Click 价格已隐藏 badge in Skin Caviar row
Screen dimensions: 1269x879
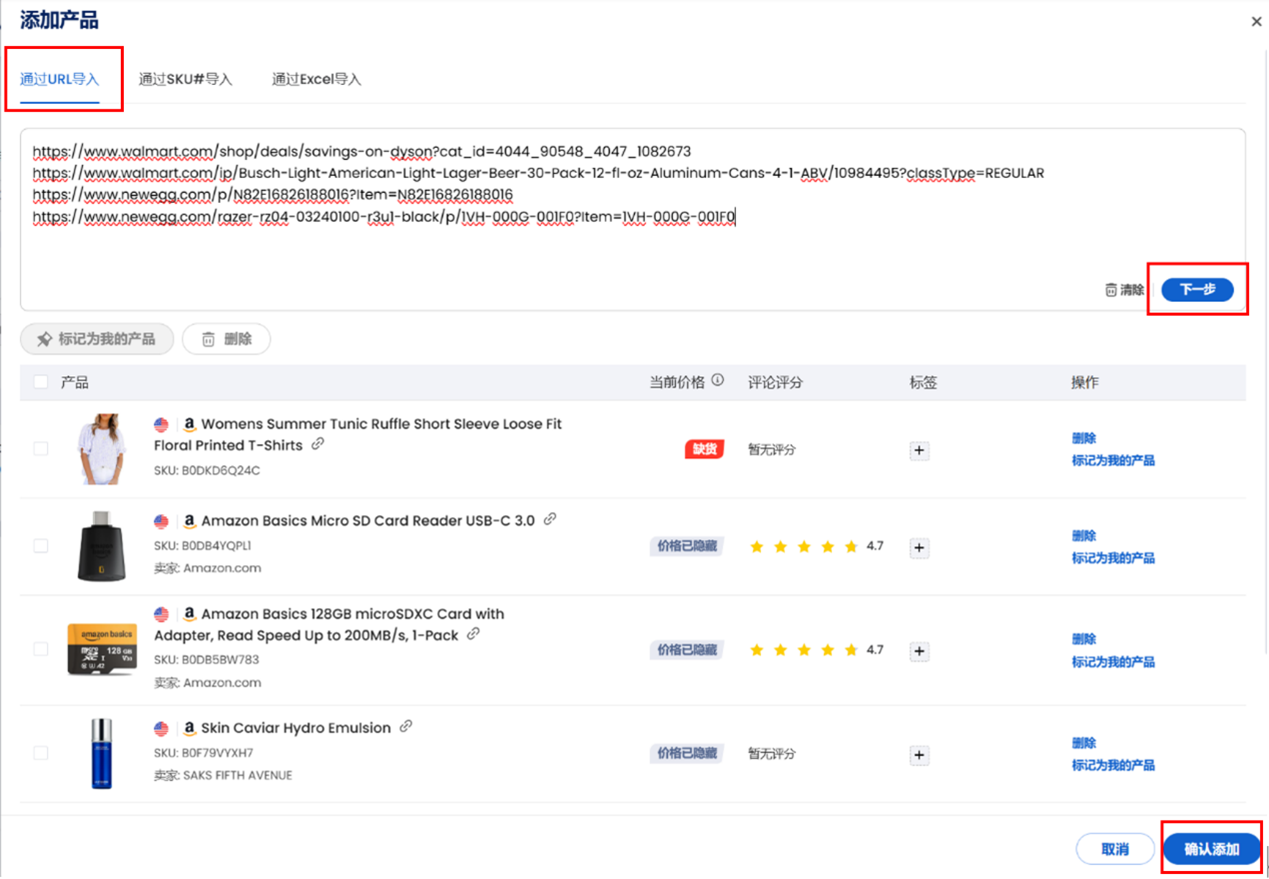click(x=686, y=753)
